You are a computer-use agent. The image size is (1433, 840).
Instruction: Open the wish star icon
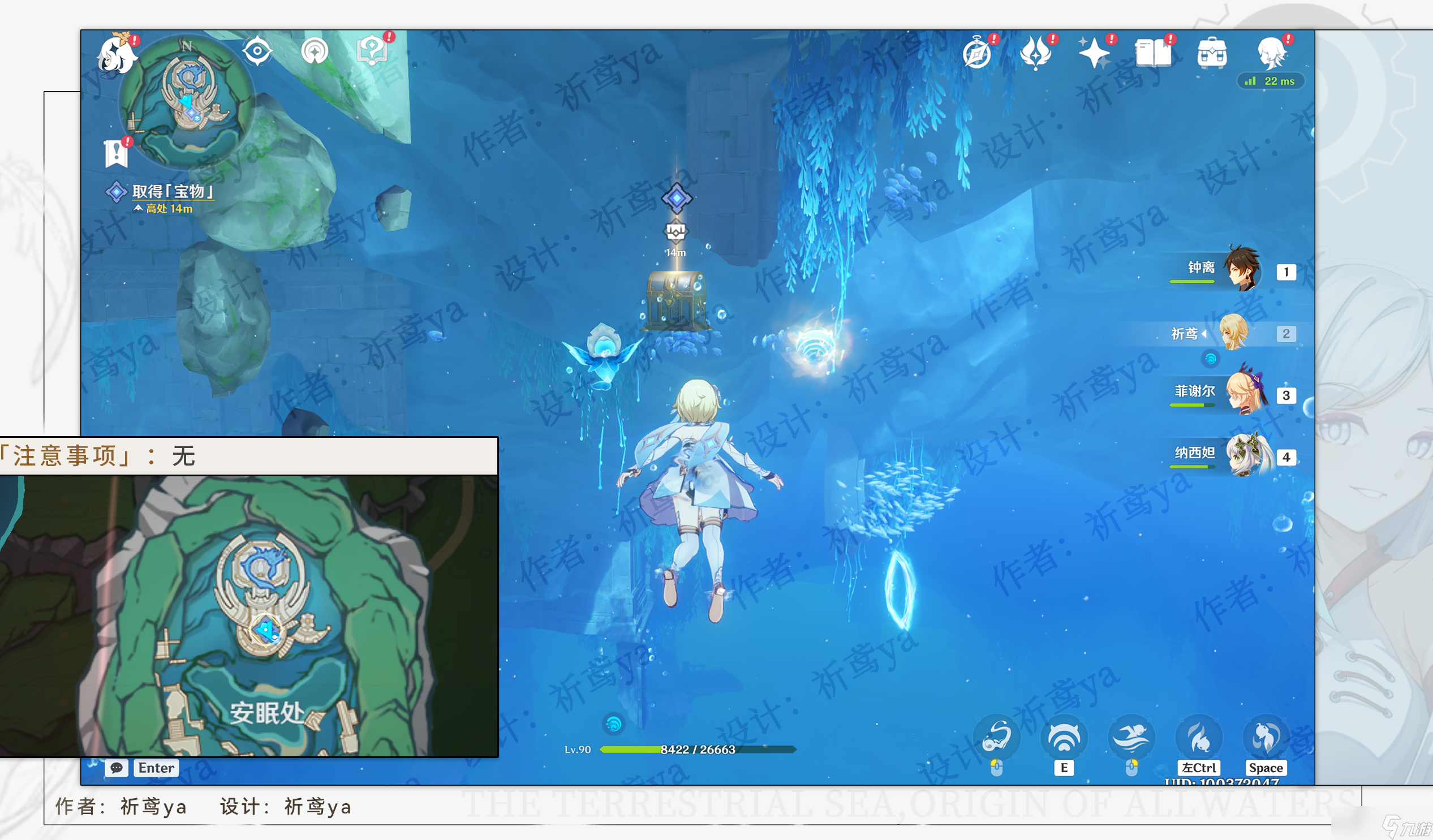point(1095,52)
